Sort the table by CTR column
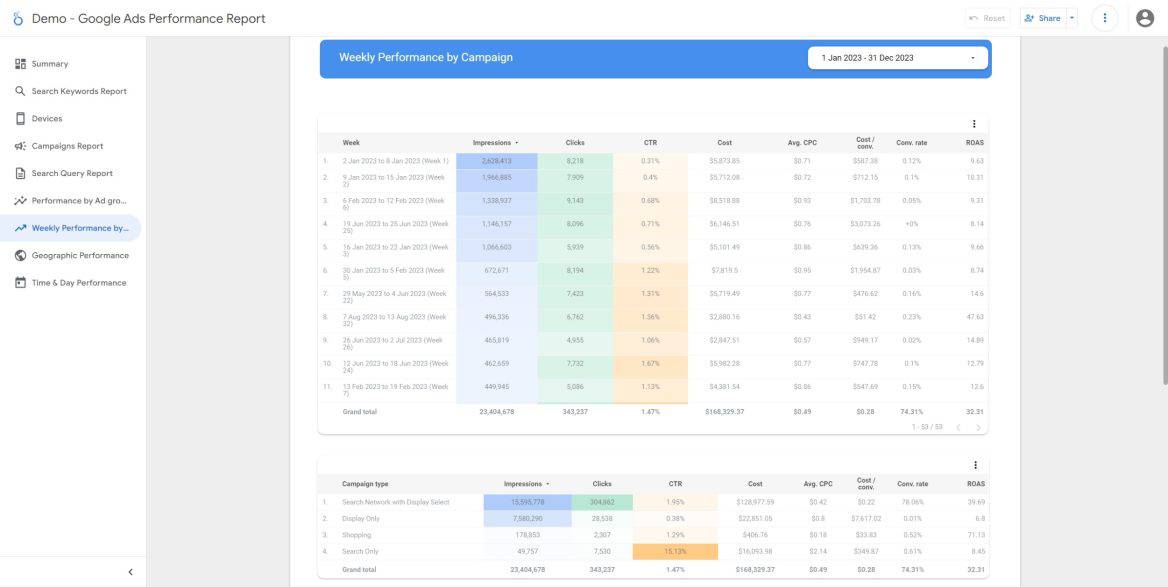 pos(650,142)
